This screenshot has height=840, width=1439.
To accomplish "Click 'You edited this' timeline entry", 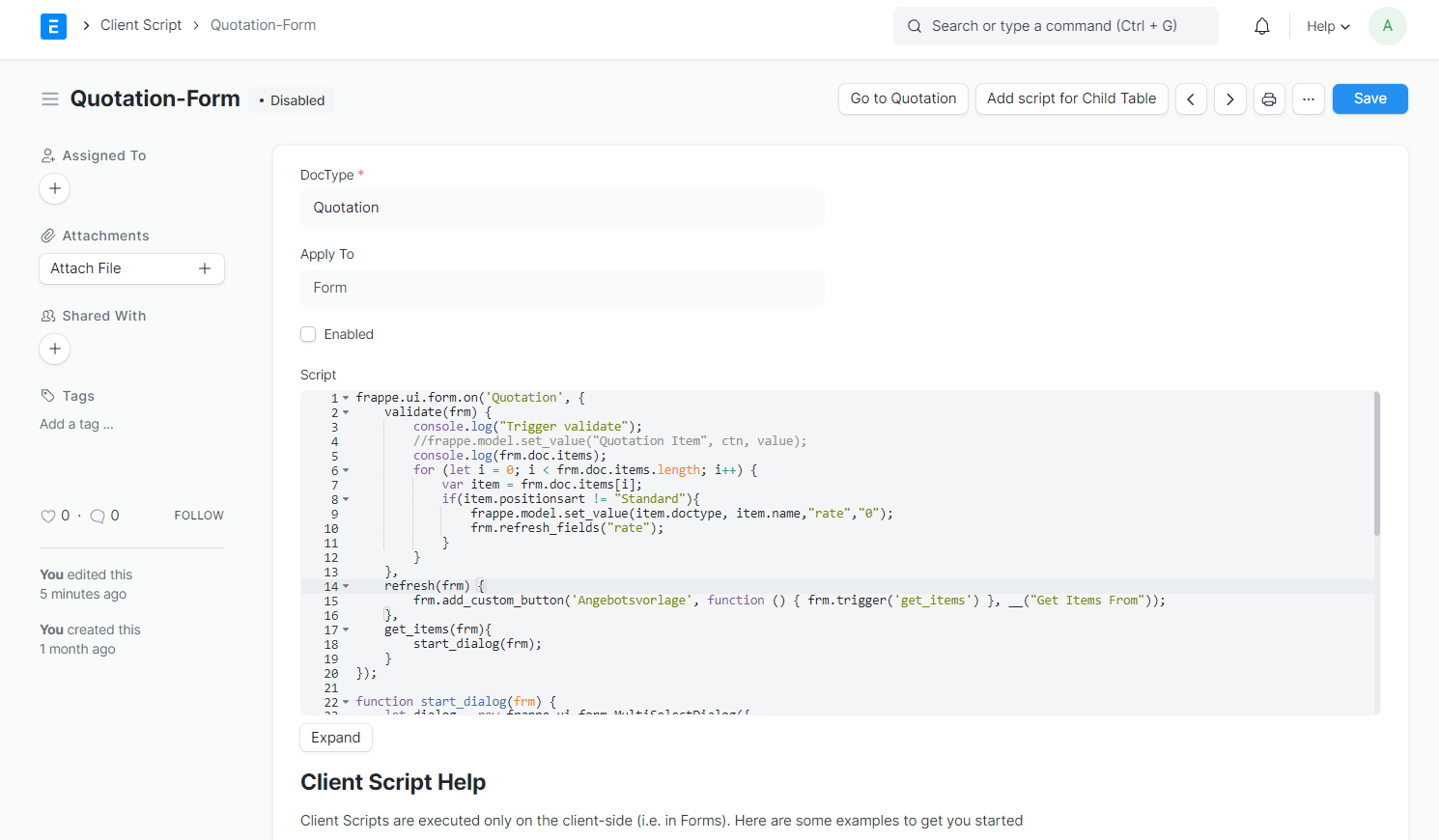I will coord(86,574).
